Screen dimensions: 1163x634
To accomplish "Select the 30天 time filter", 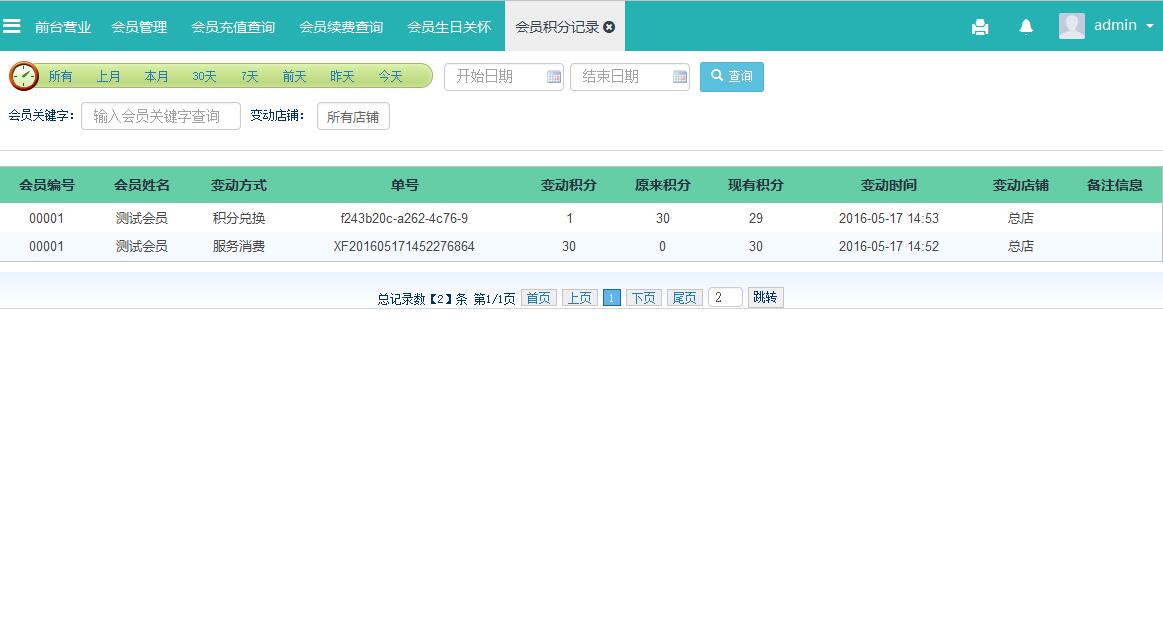I will click(204, 76).
